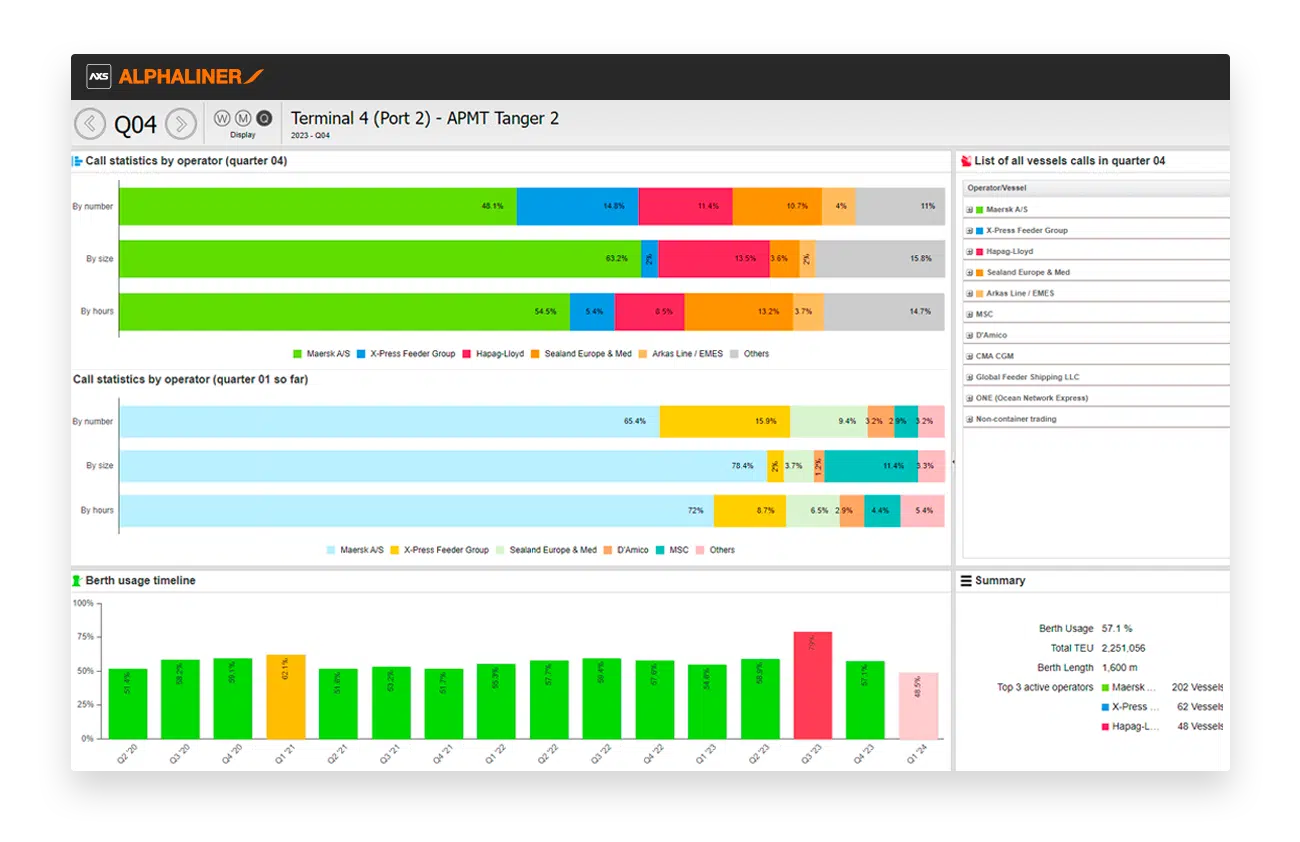This screenshot has height=842, width=1300.
Task: Click the Q2 '20 berth usage bar
Action: point(128,704)
